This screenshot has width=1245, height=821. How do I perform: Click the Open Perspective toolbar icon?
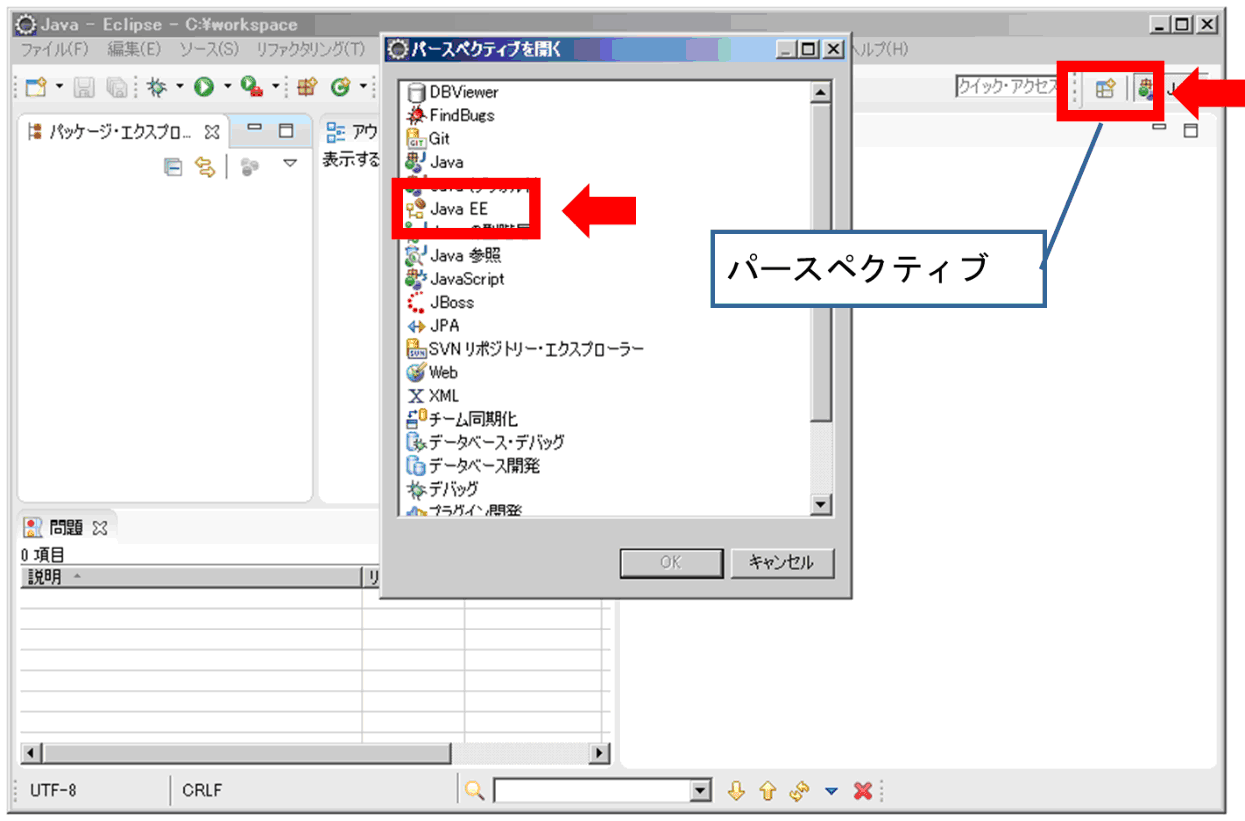[1104, 89]
